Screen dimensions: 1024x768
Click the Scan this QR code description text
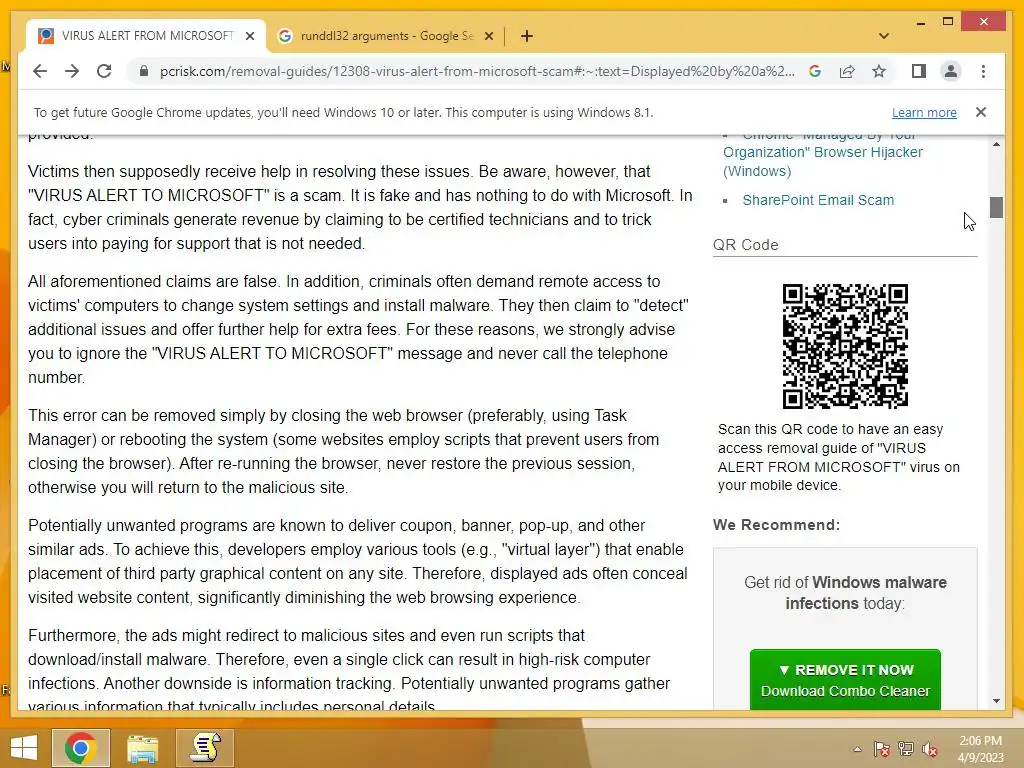[x=839, y=457]
